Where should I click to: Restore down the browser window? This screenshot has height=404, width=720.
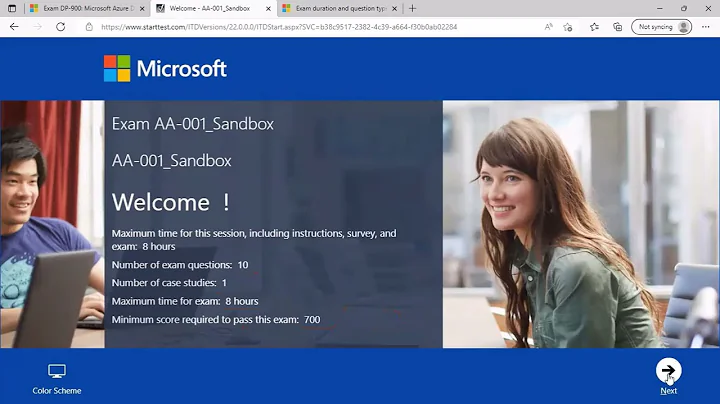coord(684,8)
